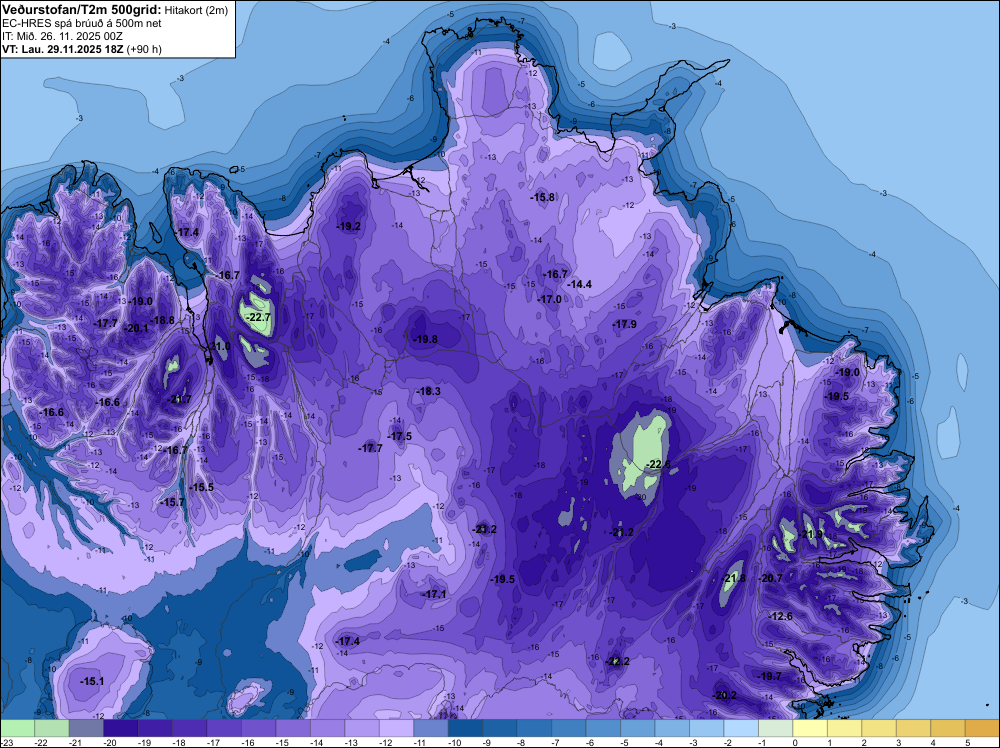1000x748 pixels.
Task: Click the gray-blue legend swatch between -21 and -20
Action: pyautogui.click(x=86, y=728)
